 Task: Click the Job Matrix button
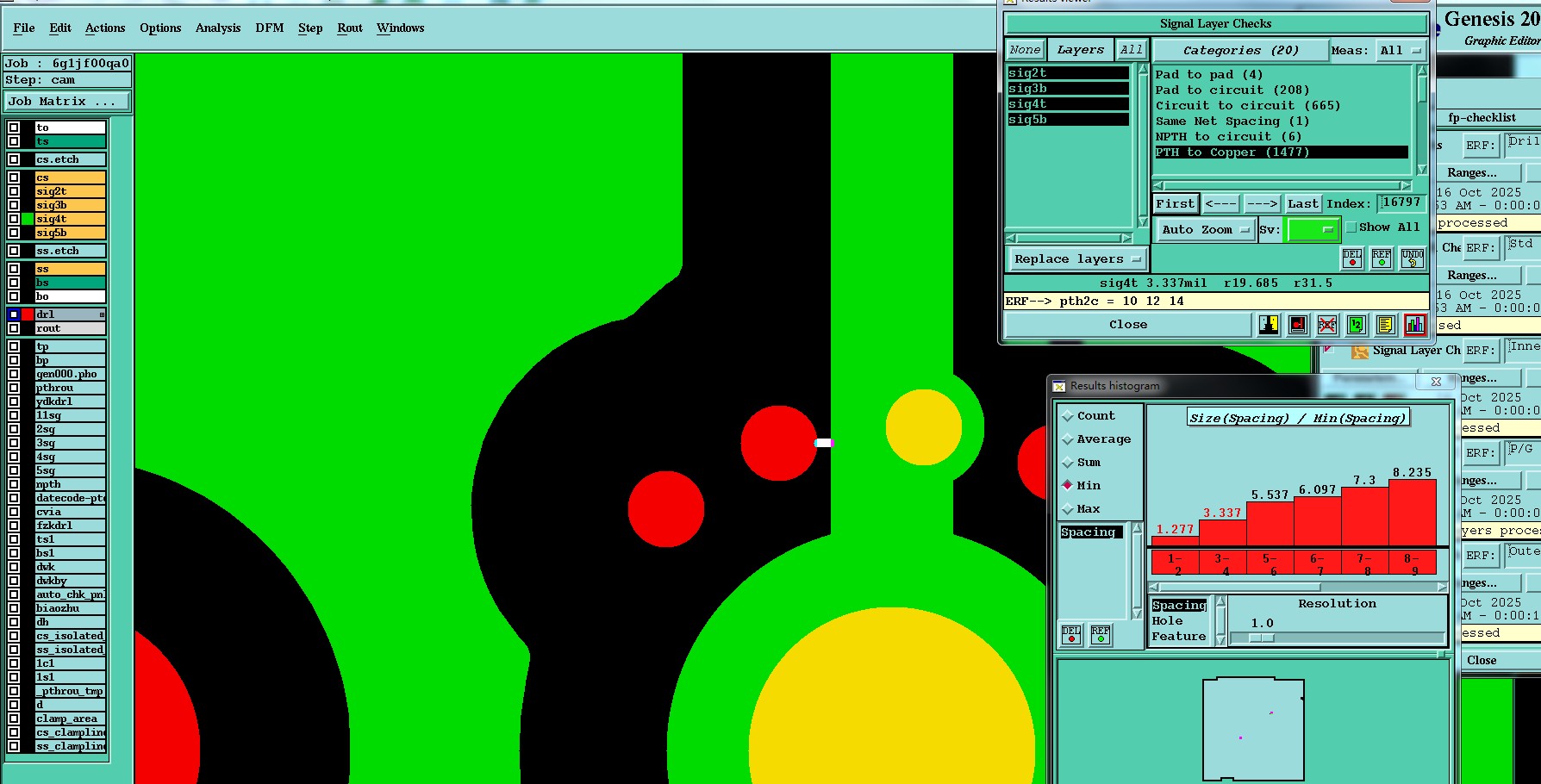pos(67,102)
